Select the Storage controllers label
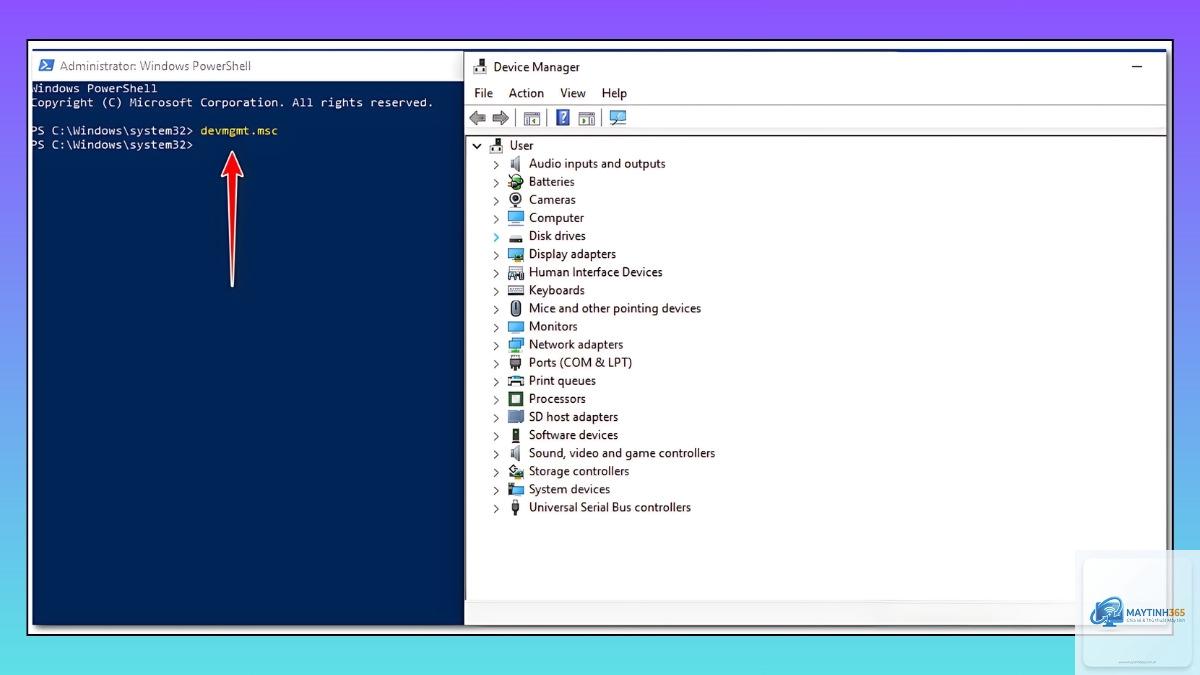 [x=579, y=471]
